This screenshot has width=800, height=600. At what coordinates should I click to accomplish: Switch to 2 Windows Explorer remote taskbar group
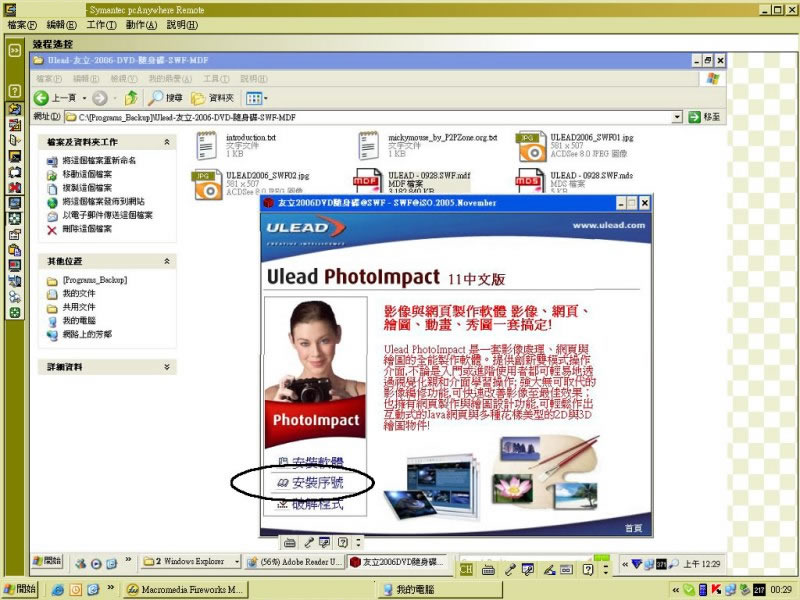(x=190, y=562)
